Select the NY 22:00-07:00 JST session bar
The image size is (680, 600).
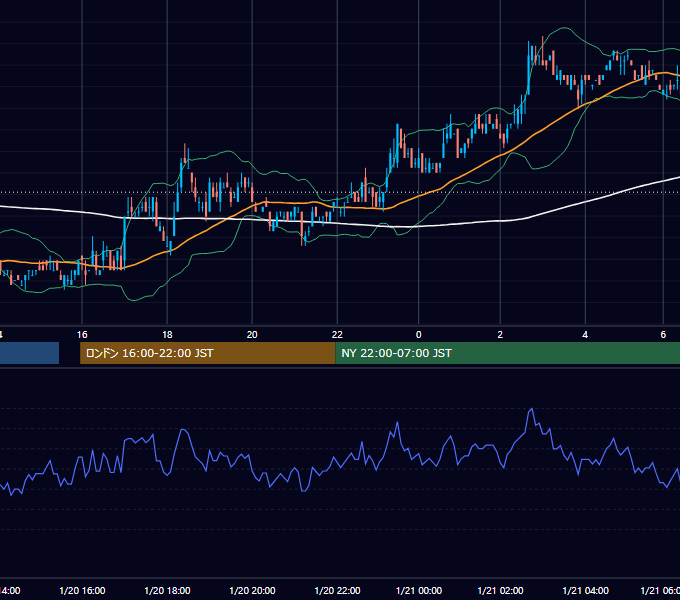point(507,353)
